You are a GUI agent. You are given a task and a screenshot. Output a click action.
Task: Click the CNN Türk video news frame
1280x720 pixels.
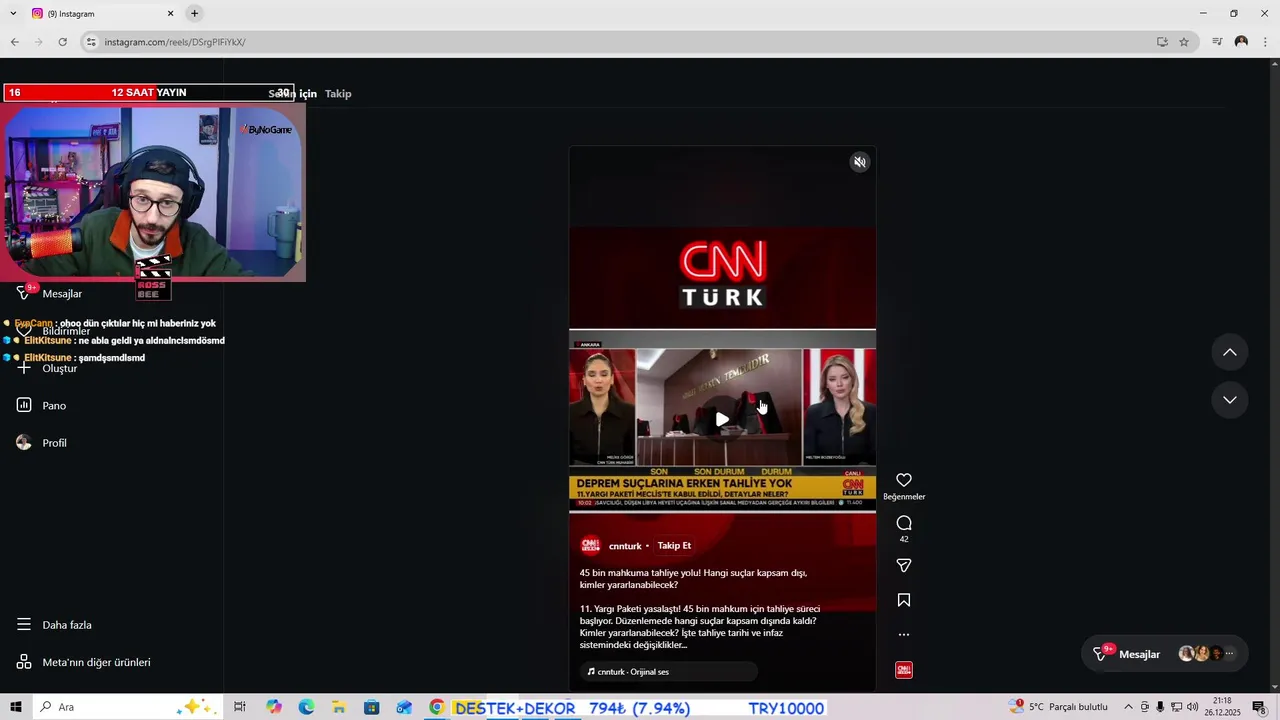click(722, 420)
